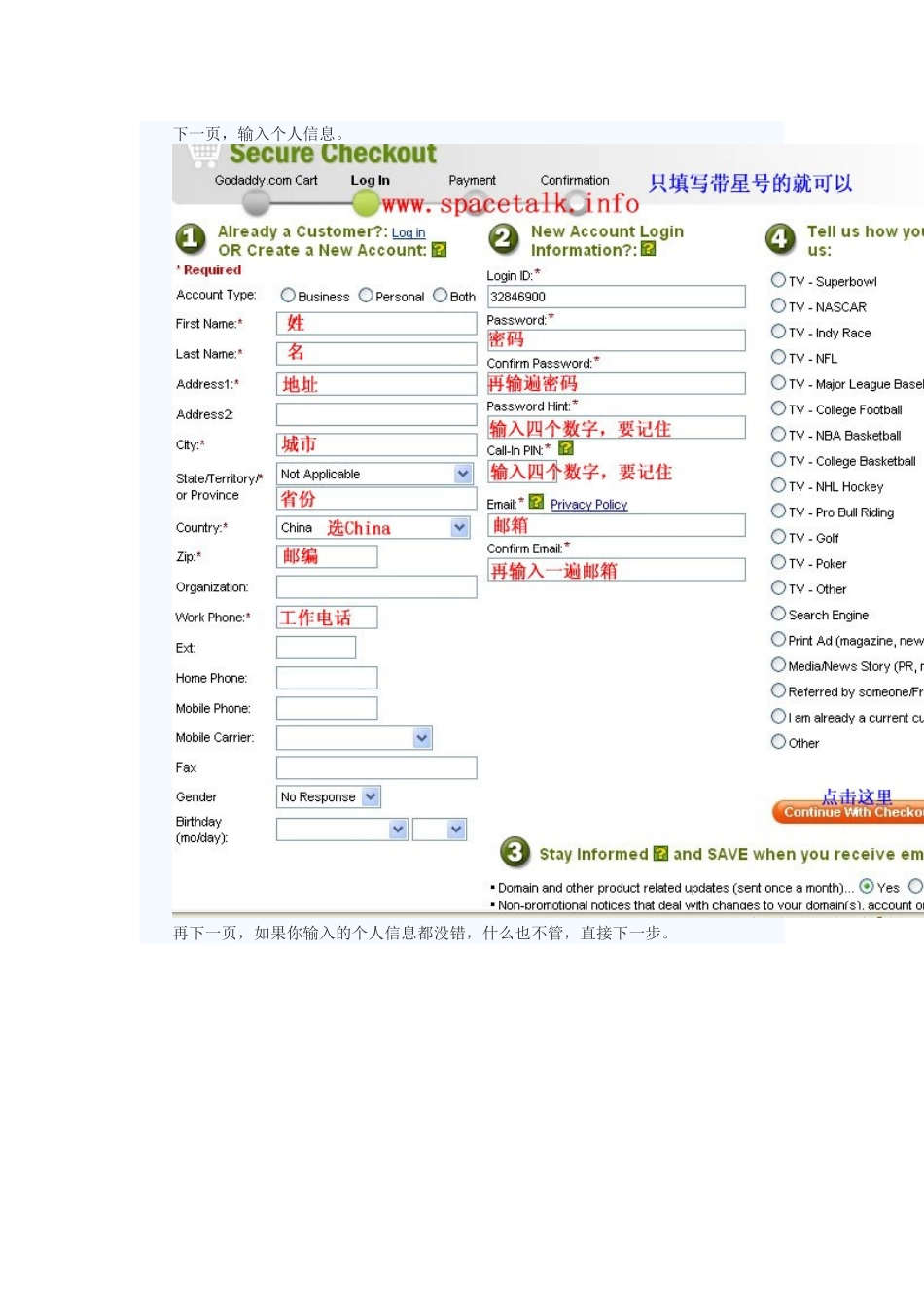Choose Search Engine radio option
The height and width of the screenshot is (1307, 924).
(x=778, y=614)
